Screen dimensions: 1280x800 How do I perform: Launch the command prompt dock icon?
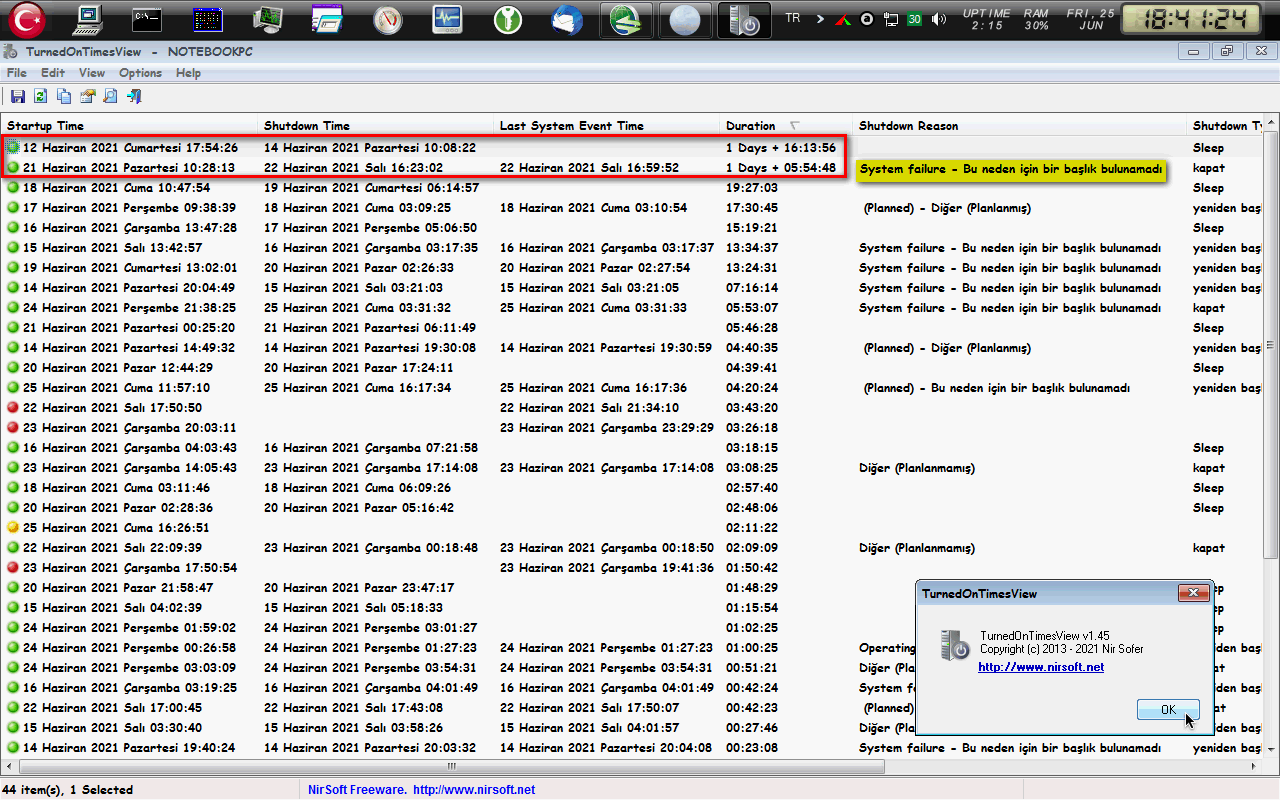pos(149,19)
